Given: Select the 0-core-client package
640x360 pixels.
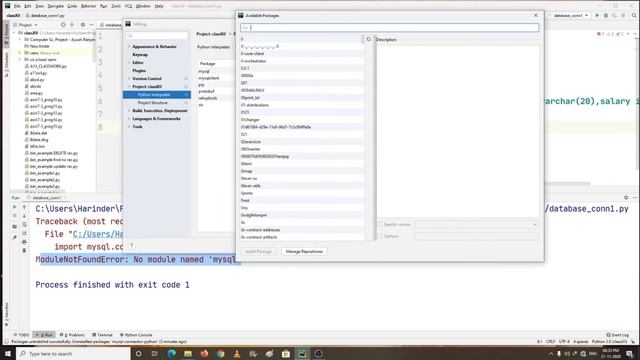Looking at the screenshot, I should tap(301, 53).
